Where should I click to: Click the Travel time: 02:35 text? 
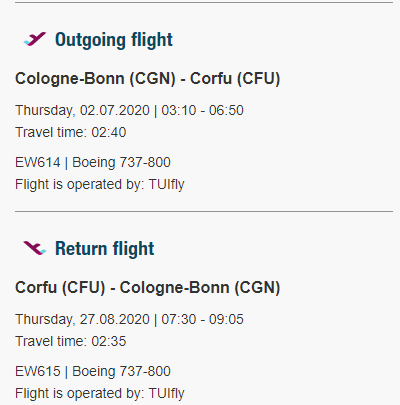click(x=71, y=341)
